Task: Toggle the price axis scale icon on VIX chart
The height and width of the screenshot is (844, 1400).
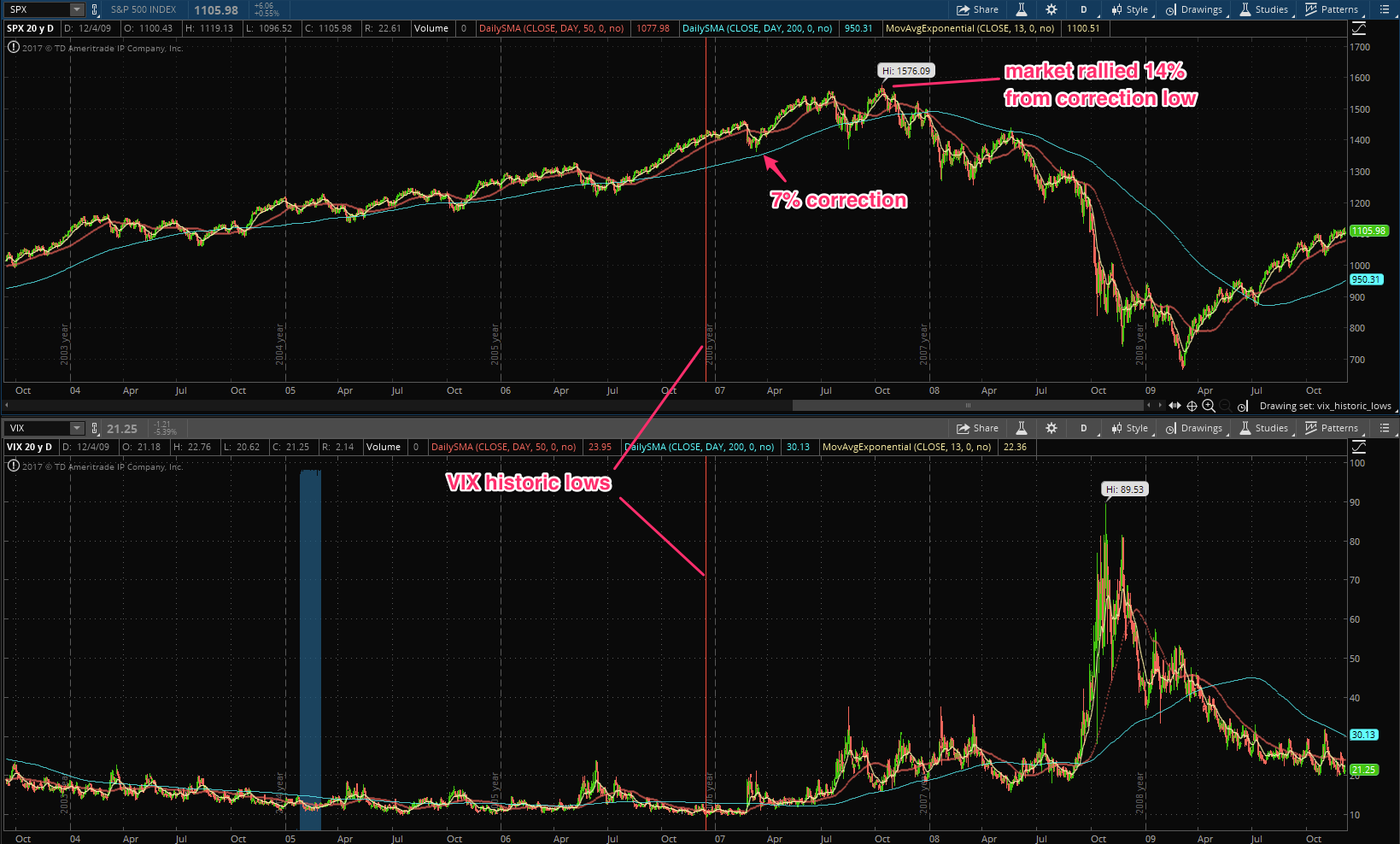Action: tap(1359, 447)
